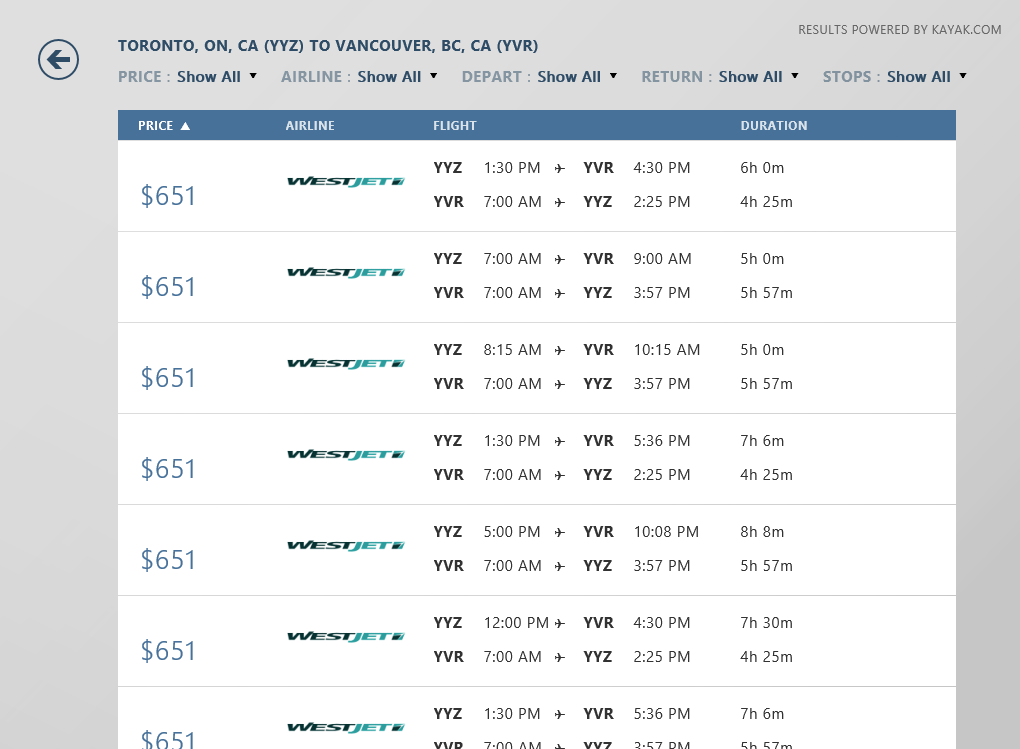Open the AIRLINE filter dropdown

pos(359,77)
